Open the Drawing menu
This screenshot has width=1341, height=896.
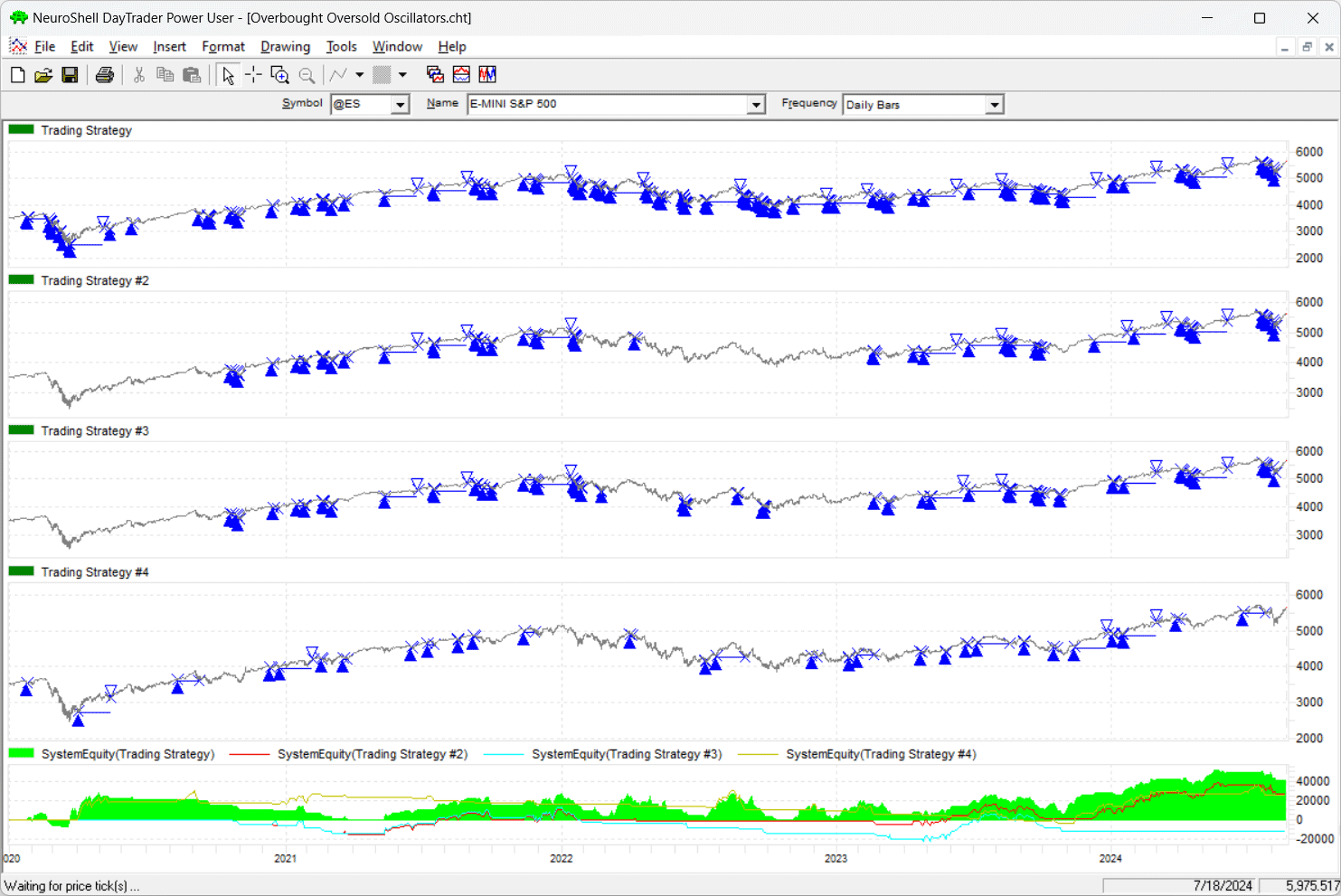click(285, 47)
